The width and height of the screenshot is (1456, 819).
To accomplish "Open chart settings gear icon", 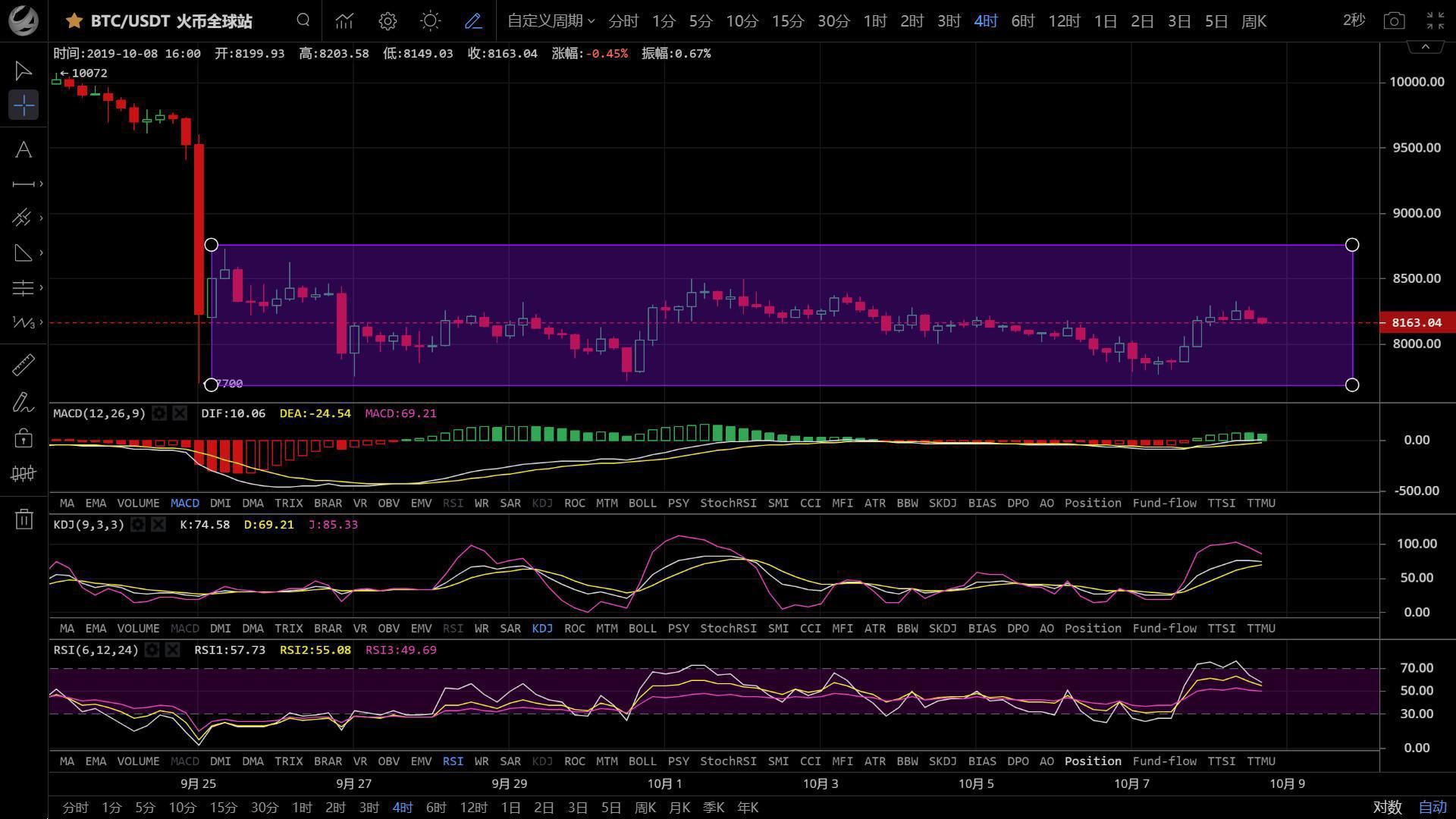I will click(x=388, y=20).
